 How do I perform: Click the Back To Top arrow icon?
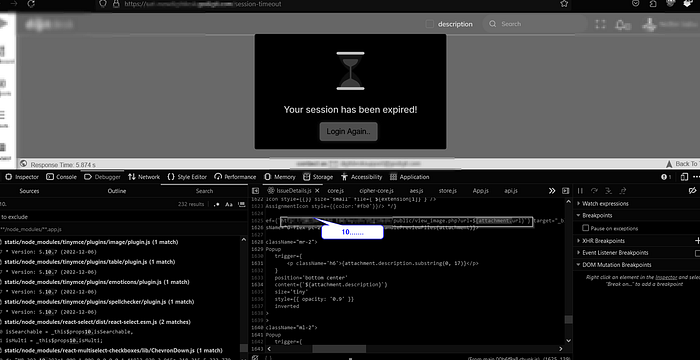pyautogui.click(x=669, y=164)
